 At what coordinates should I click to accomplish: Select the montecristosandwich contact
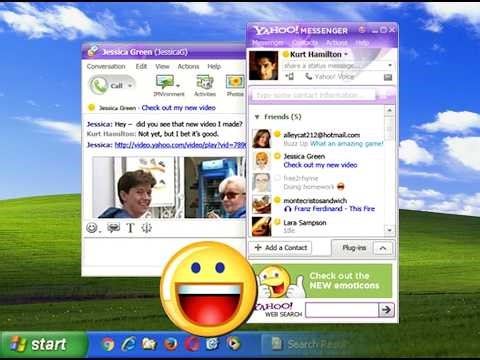[315, 201]
